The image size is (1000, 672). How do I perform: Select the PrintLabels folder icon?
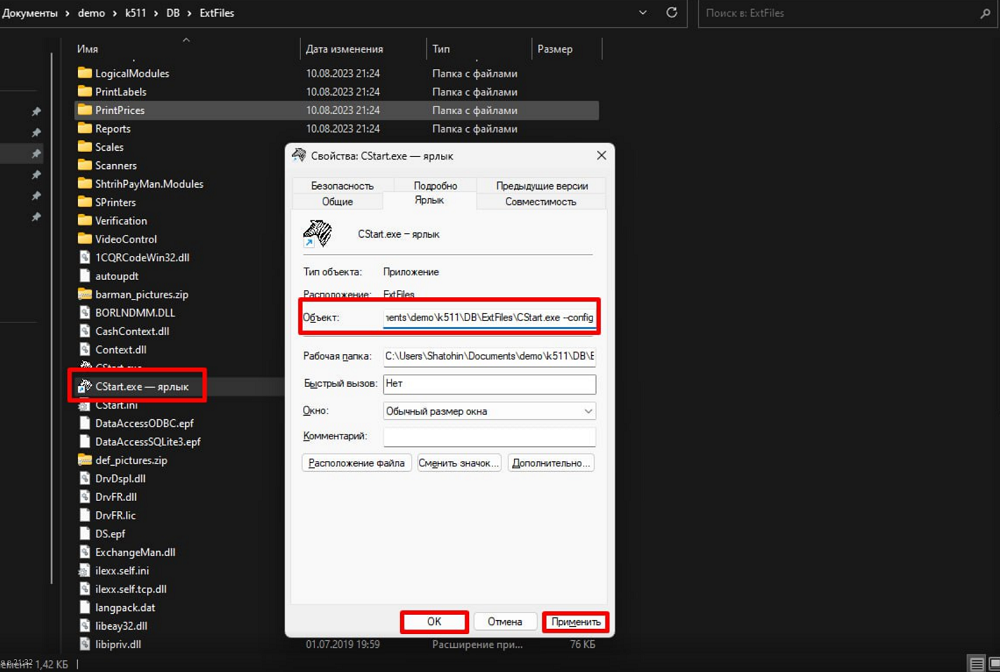point(84,92)
